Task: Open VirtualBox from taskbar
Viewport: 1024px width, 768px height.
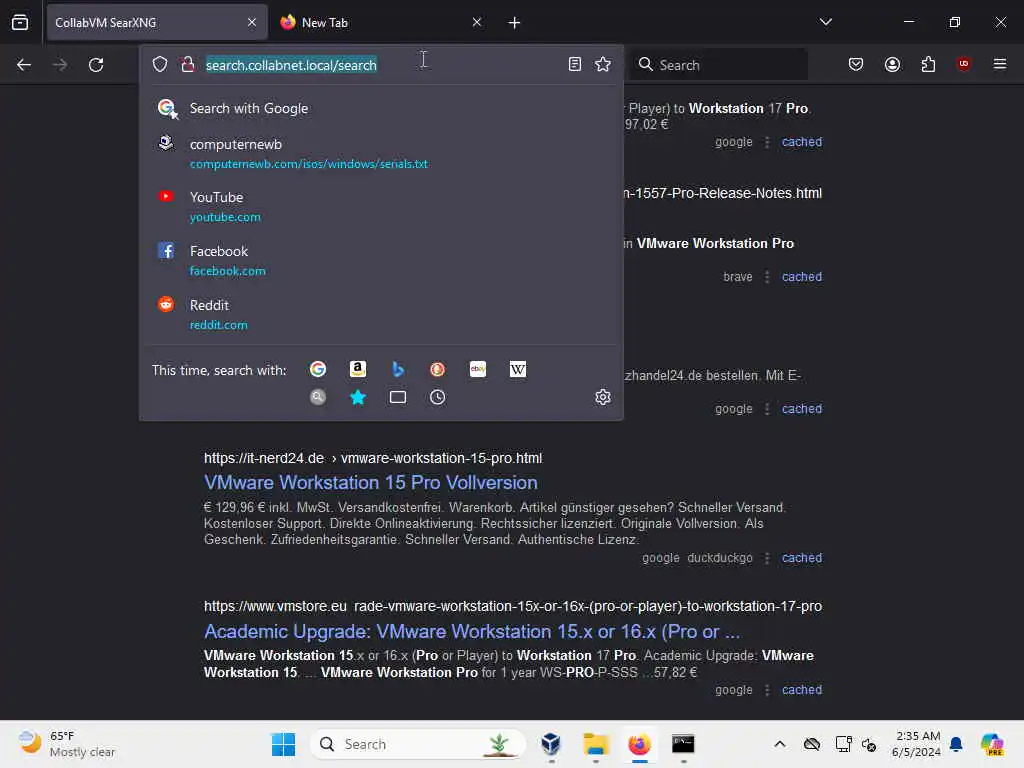Action: click(x=551, y=744)
